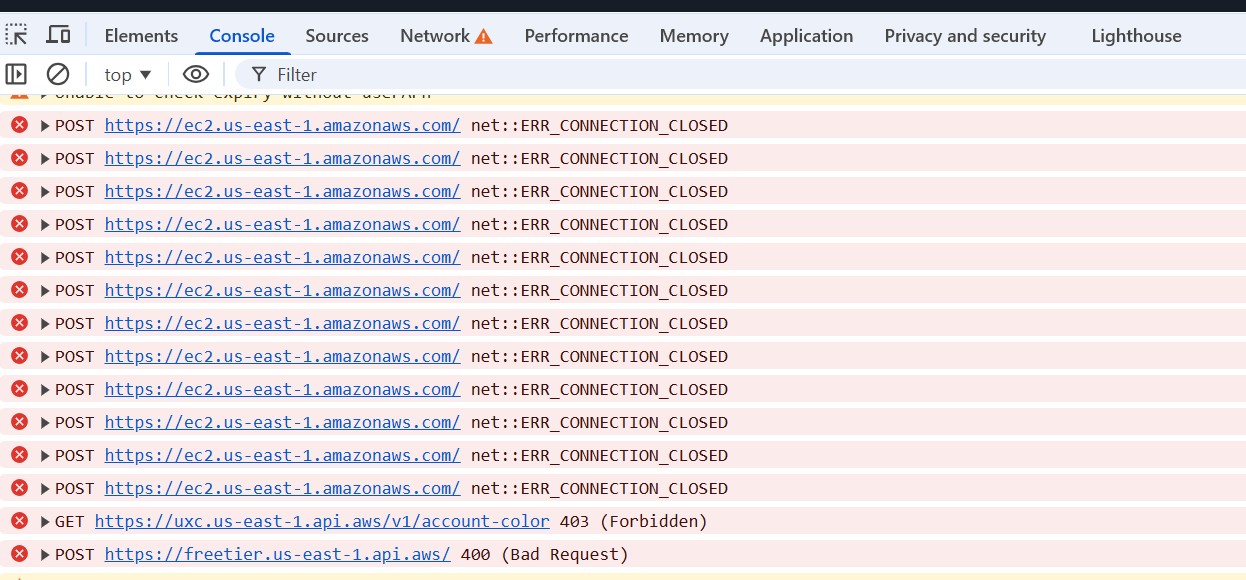
Task: Open the Lighthouse tab
Action: 1136,35
